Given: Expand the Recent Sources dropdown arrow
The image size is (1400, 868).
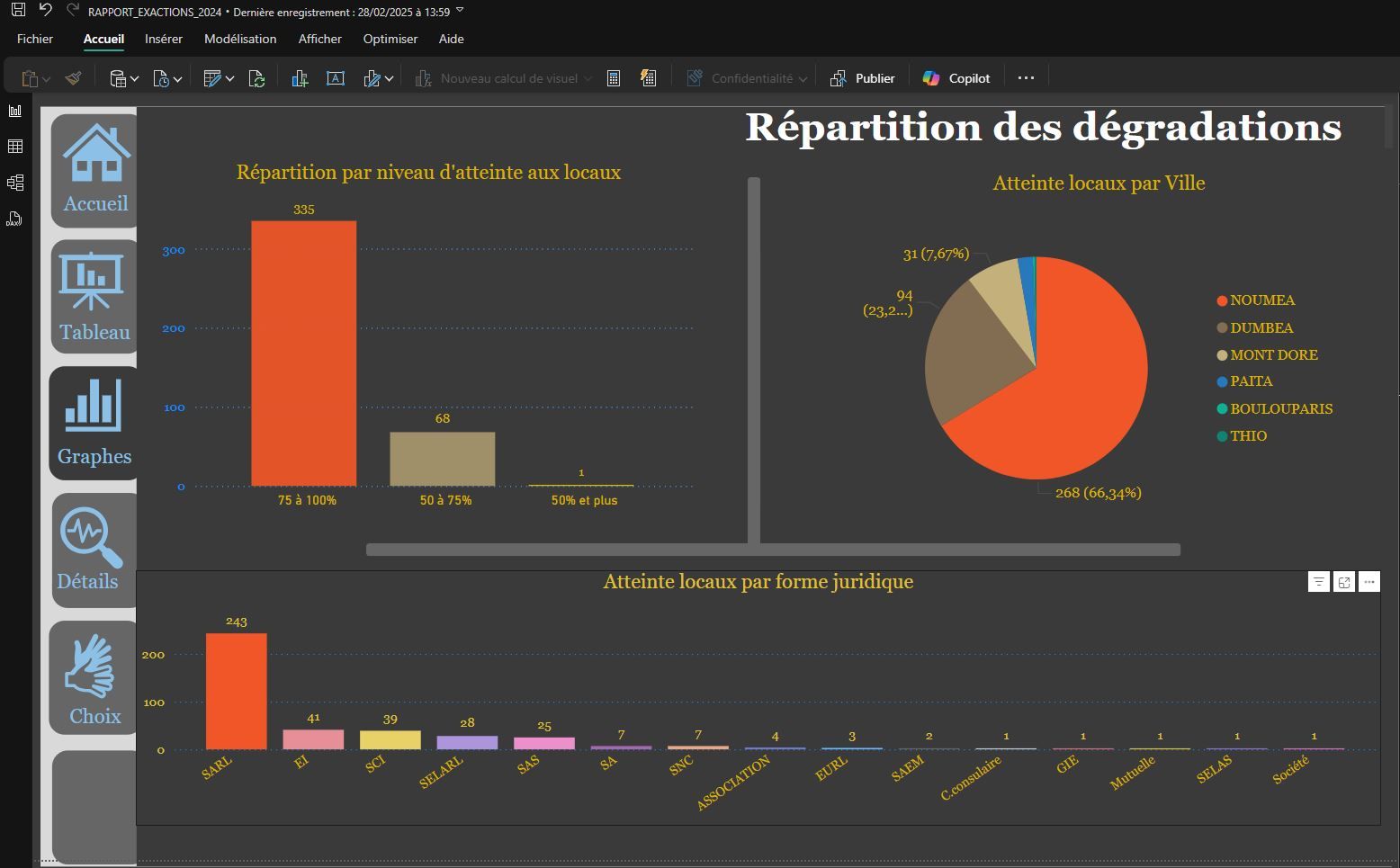Looking at the screenshot, I should [x=177, y=79].
